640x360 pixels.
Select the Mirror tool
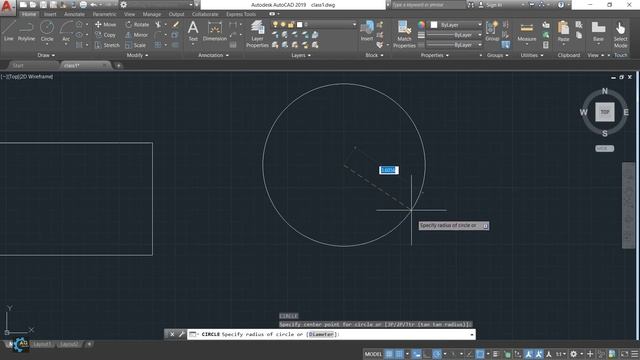[x=137, y=35]
